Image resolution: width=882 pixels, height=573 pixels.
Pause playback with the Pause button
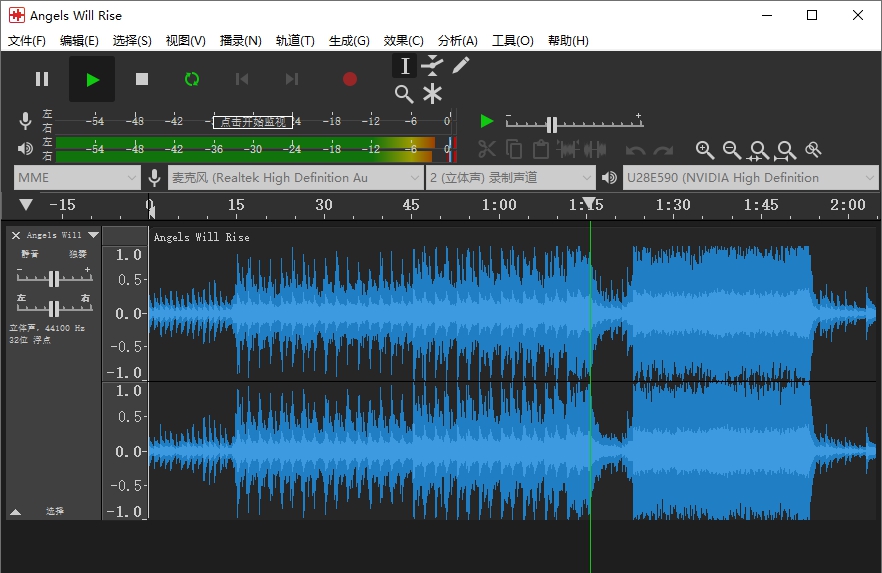click(42, 79)
